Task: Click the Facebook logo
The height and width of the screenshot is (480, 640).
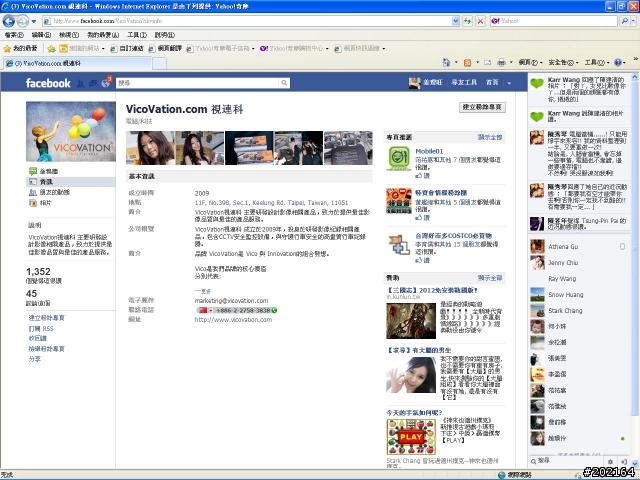Action: coord(48,83)
